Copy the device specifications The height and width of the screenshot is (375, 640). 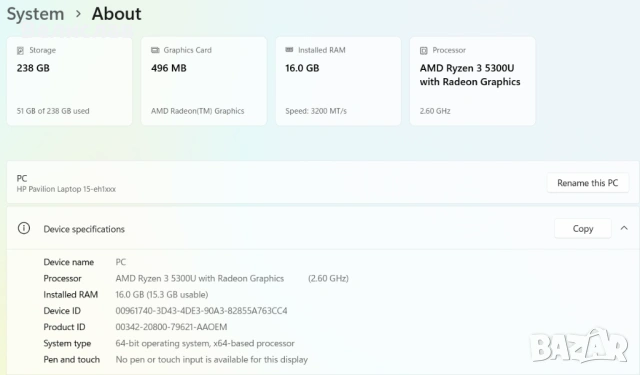tap(582, 229)
